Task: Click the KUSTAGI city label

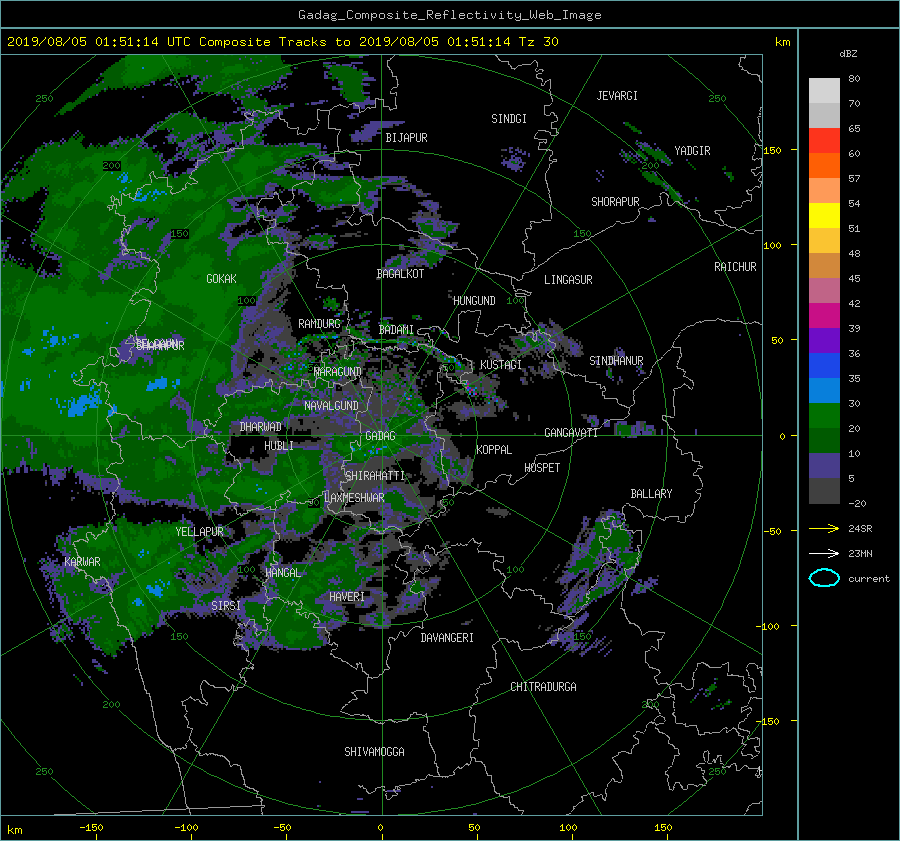Action: (x=501, y=365)
